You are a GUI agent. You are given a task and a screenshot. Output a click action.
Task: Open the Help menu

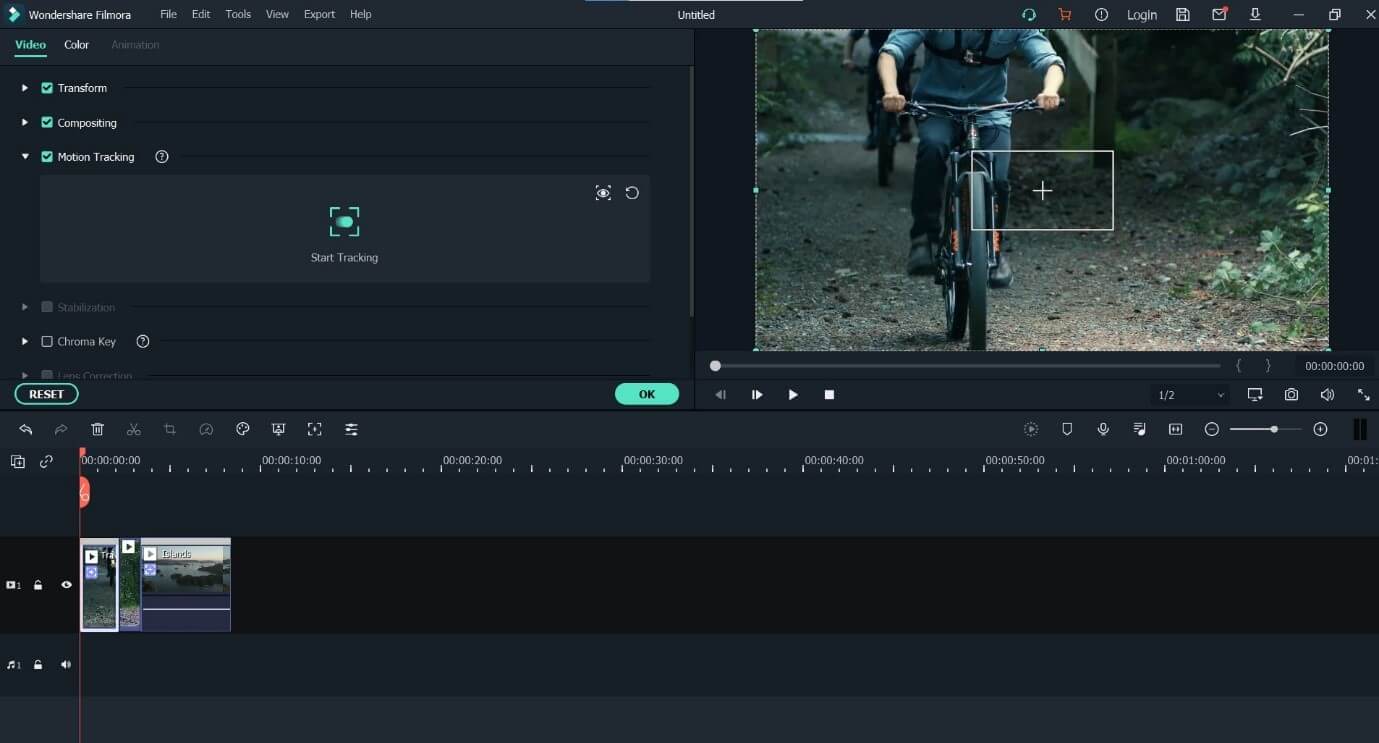coord(360,15)
